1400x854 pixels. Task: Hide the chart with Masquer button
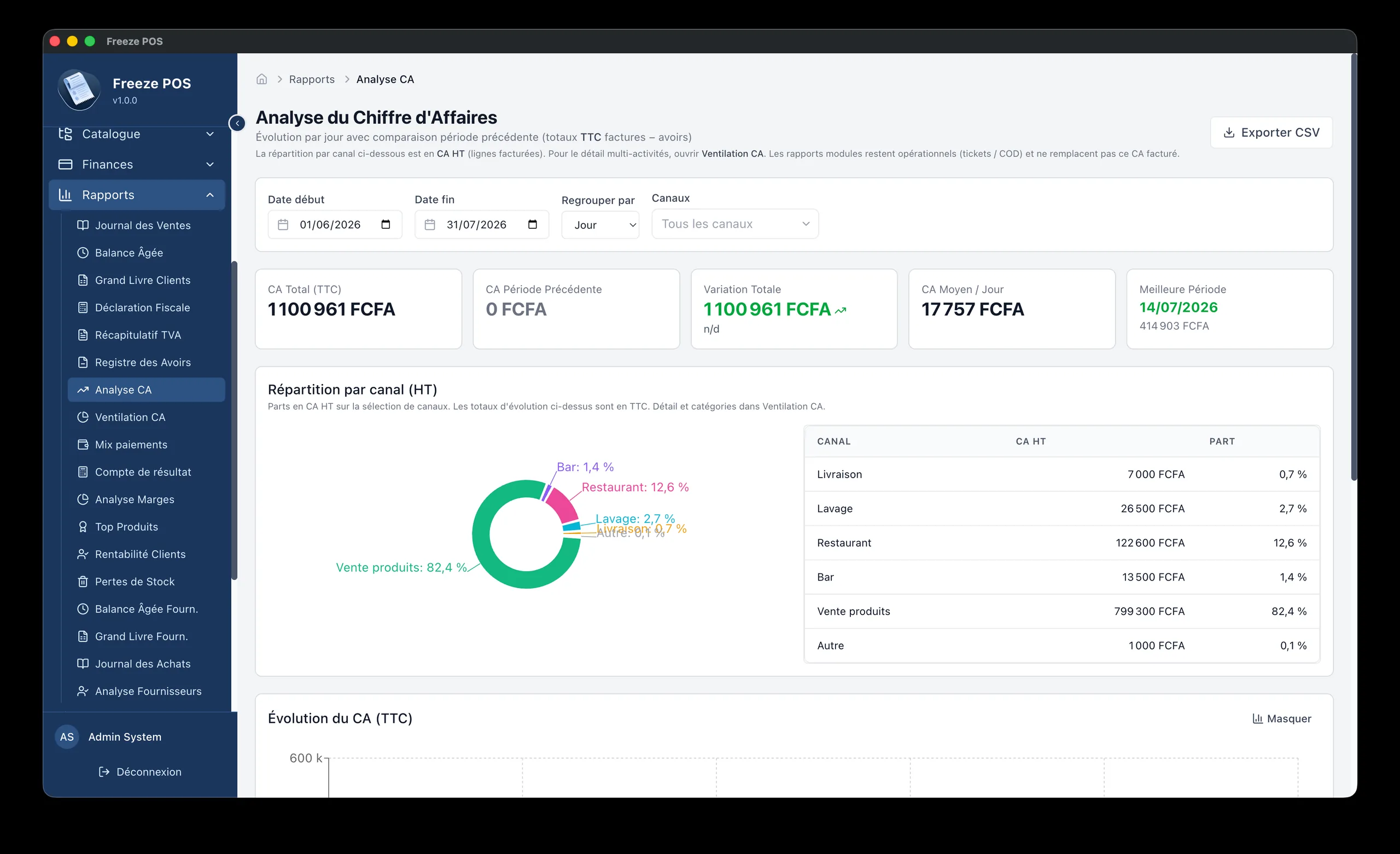point(1282,719)
